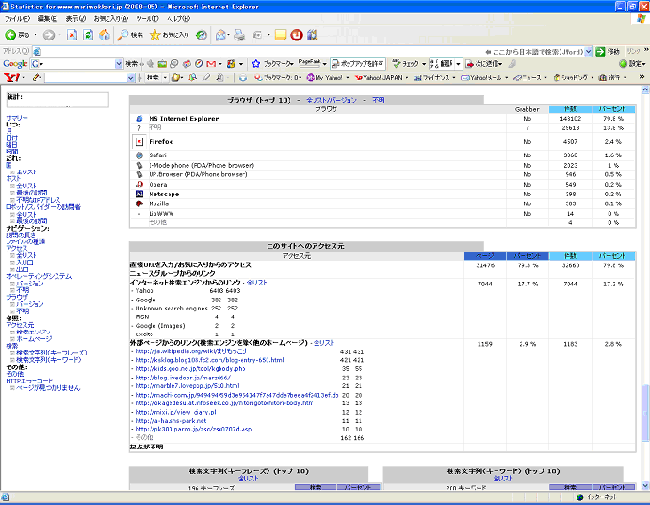Image resolution: width=650 pixels, height=505 pixels.
Task: Click the Google toolbar bookmark star icon
Action: [x=256, y=64]
